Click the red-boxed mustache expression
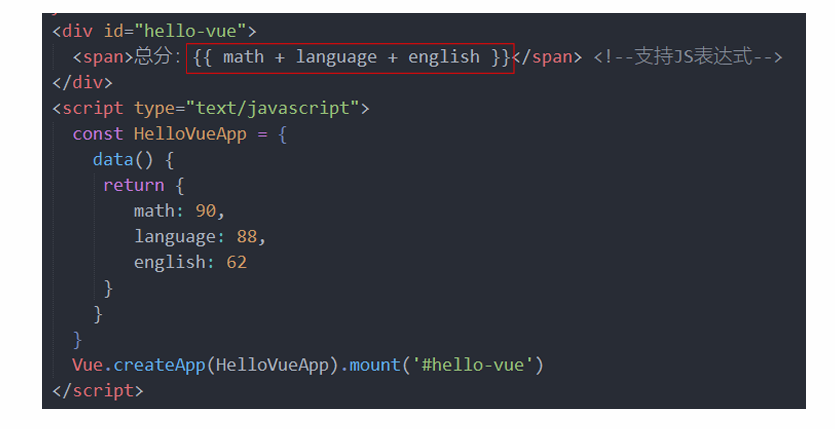 click(x=350, y=57)
